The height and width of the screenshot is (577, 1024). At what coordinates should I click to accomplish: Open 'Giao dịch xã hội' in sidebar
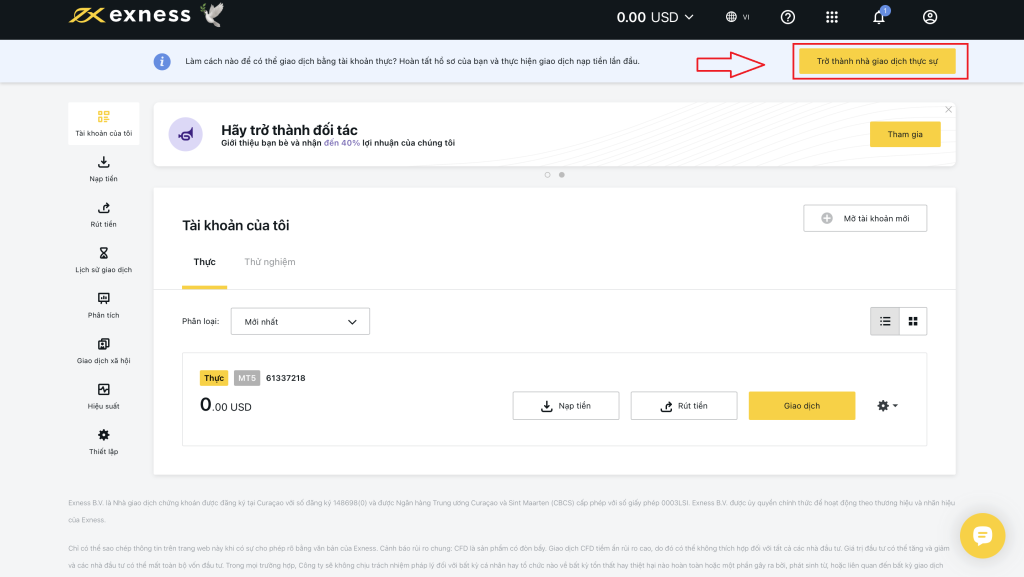[x=104, y=351]
